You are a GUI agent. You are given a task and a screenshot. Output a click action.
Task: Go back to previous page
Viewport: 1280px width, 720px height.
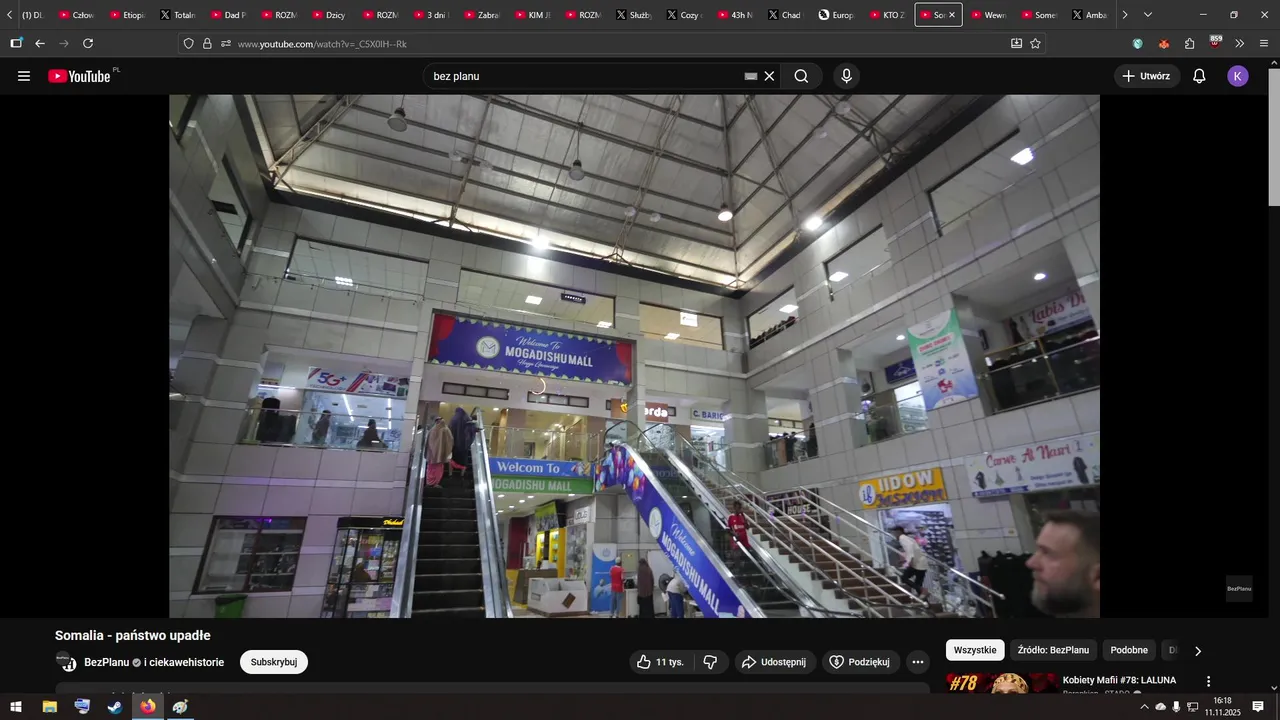(40, 44)
